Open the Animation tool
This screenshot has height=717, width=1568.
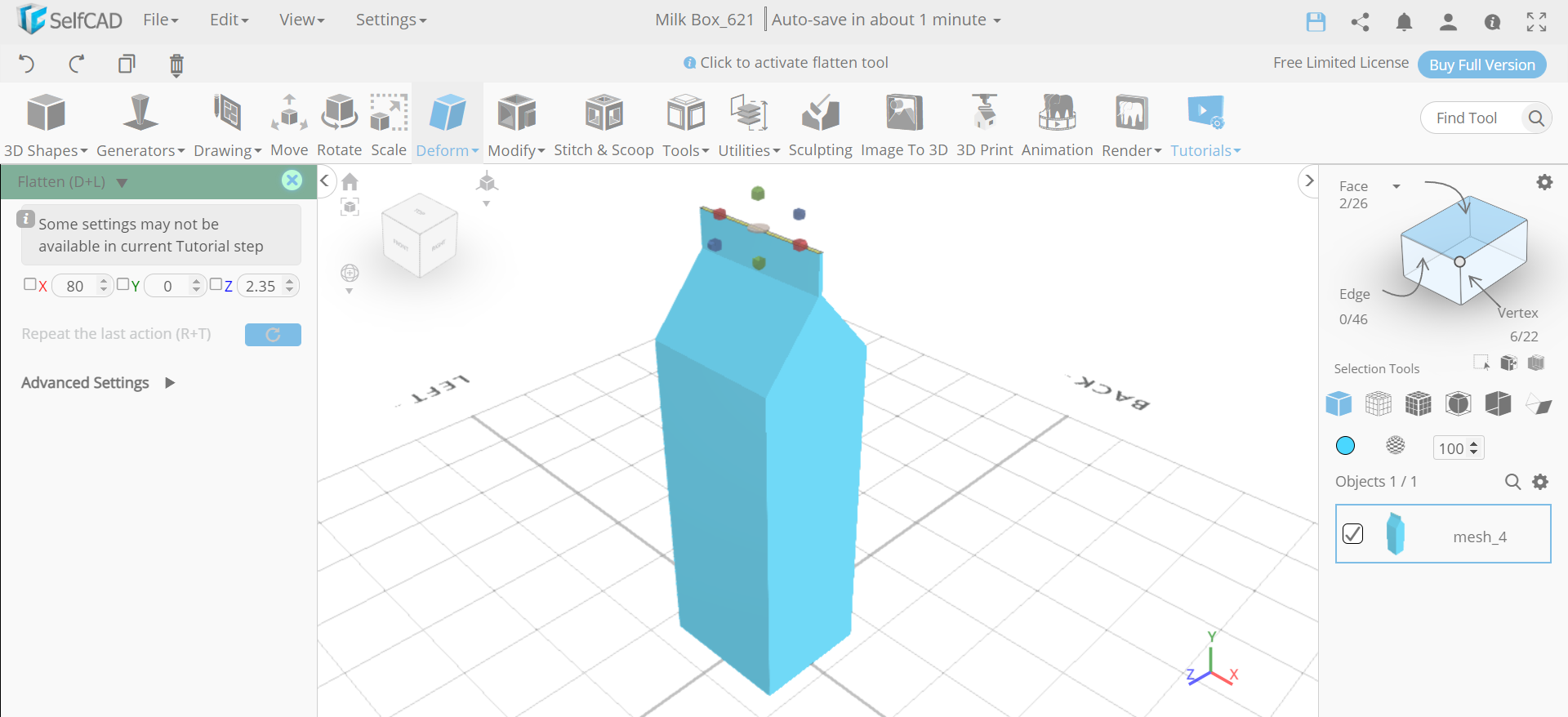point(1057,125)
